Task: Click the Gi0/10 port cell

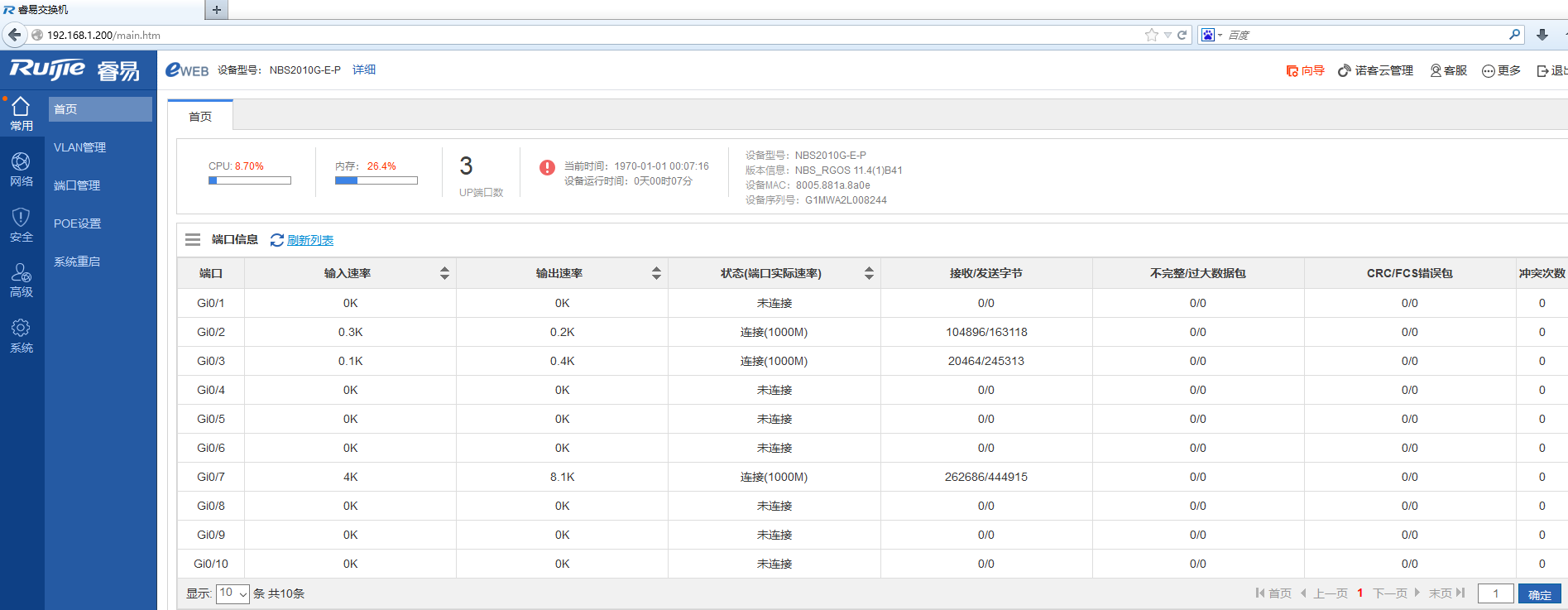Action: tap(211, 564)
